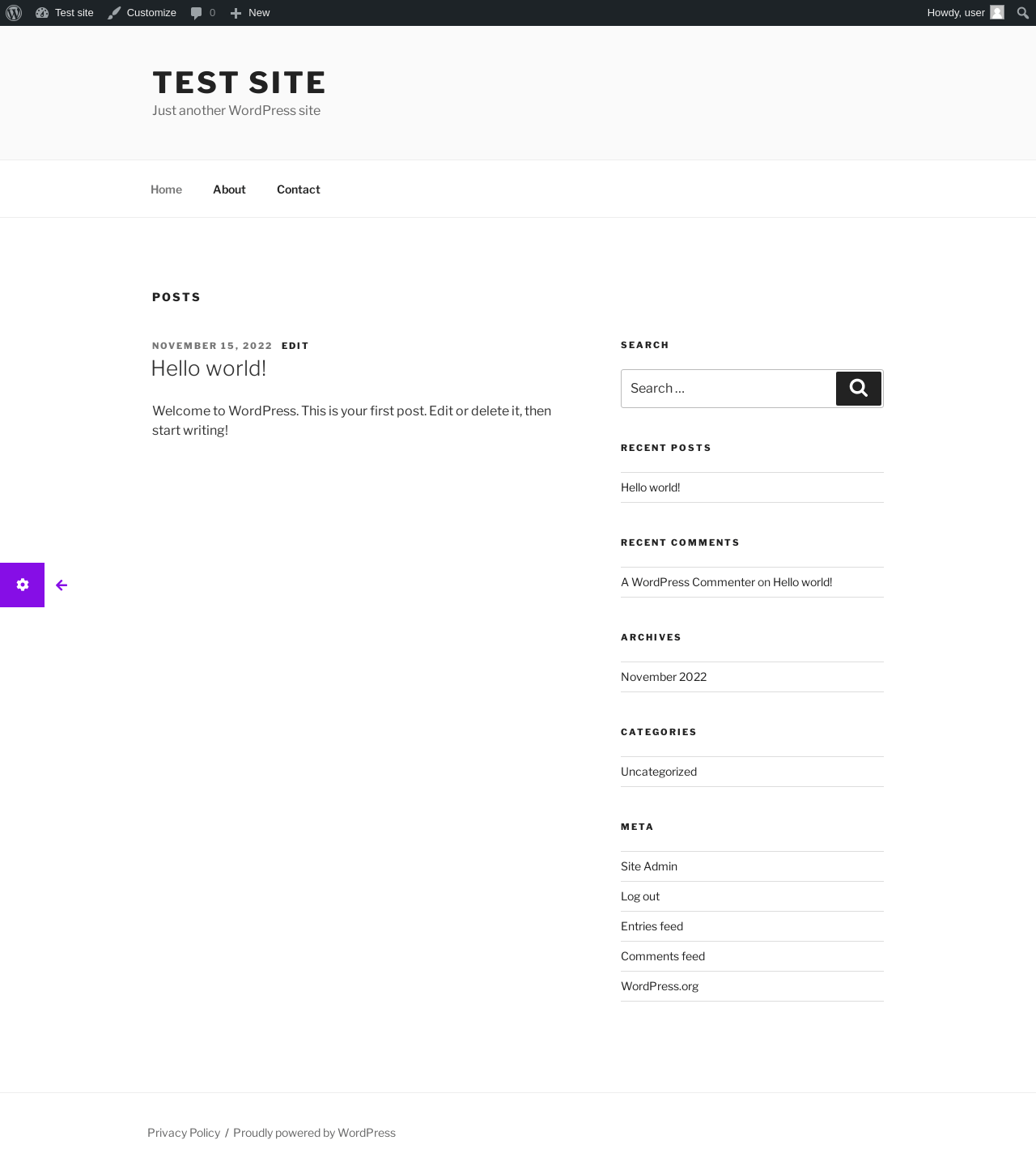Open Customize in the admin bar
The image size is (1036, 1170).
pos(142,13)
